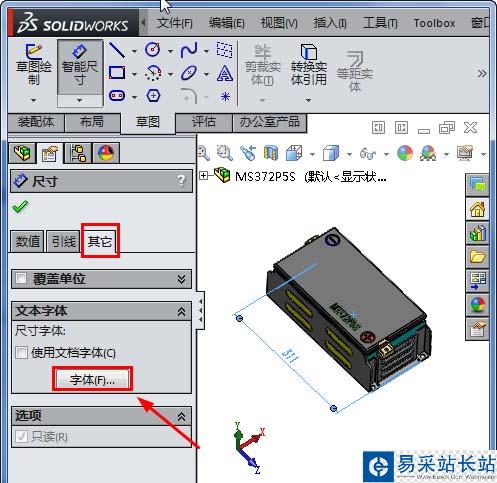Open the 视图(V) menu
497x483 pixels.
point(279,23)
